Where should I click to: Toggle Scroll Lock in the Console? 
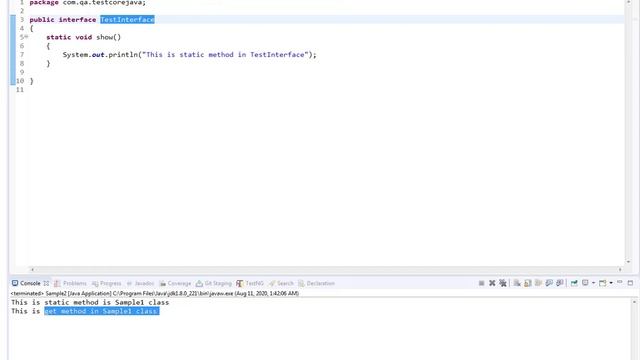tap(527, 283)
